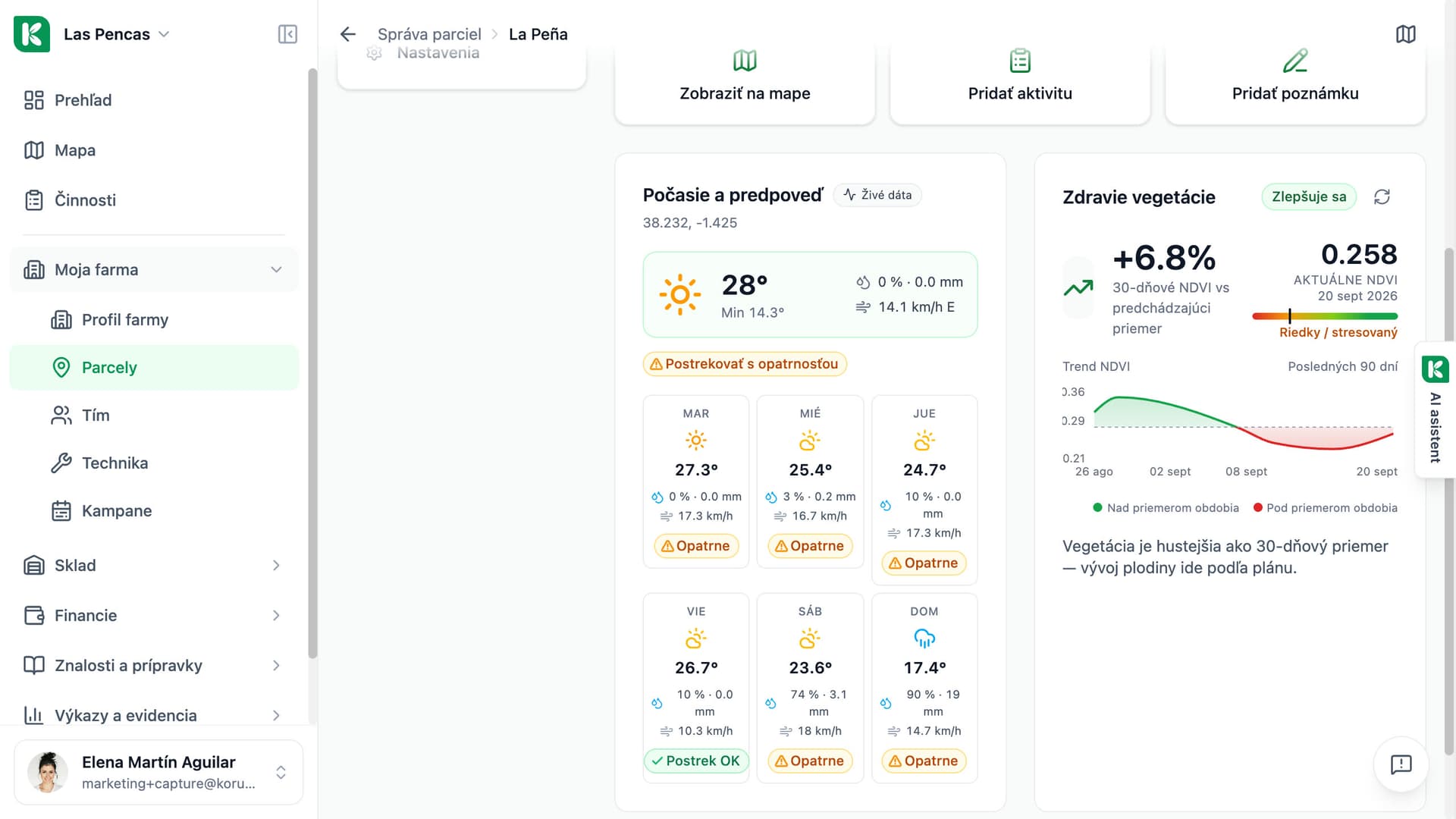The width and height of the screenshot is (1456, 819).
Task: Click the NDVI trend arrow icon
Action: [x=1078, y=288]
